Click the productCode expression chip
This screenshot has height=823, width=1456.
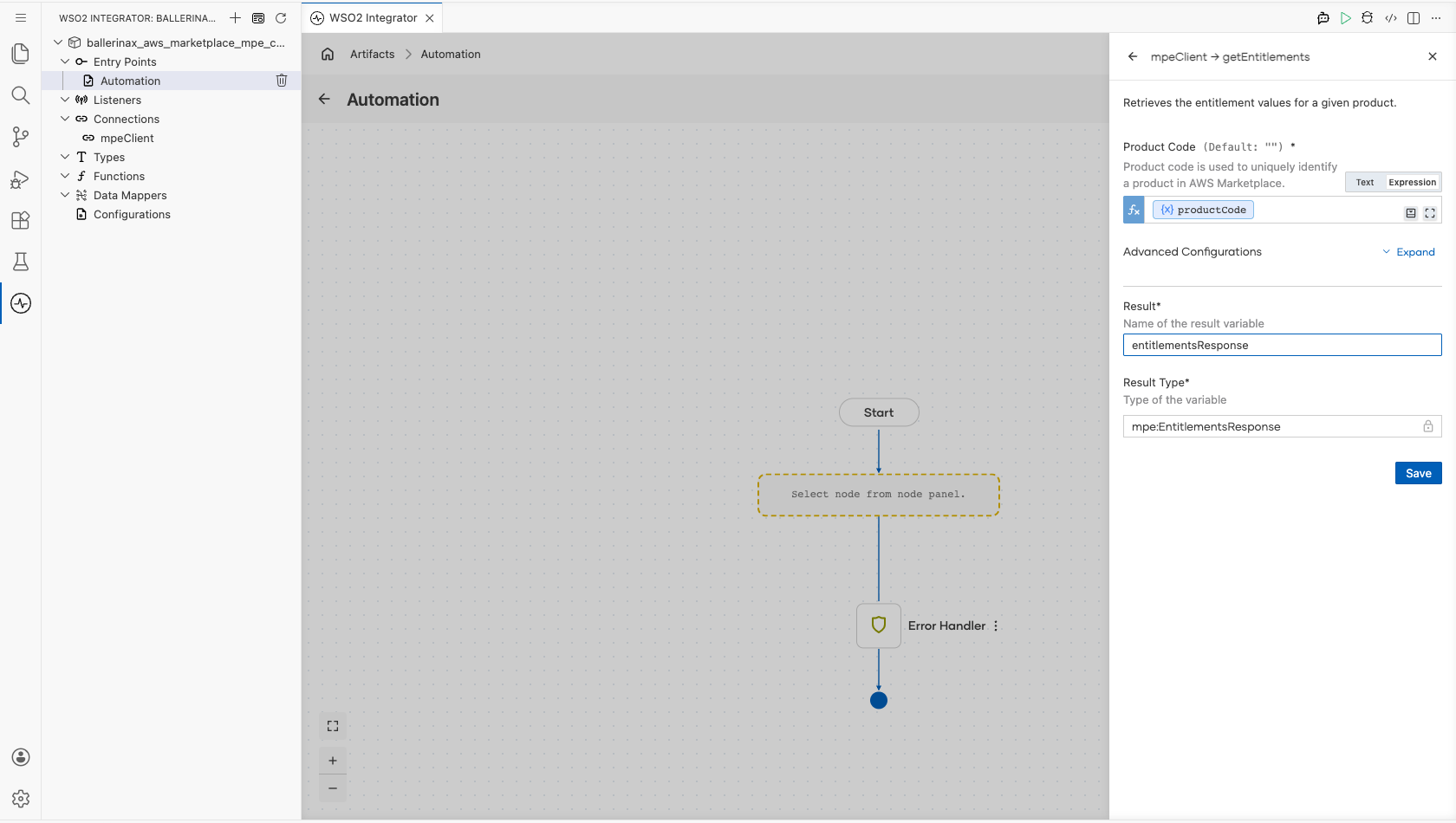(x=1203, y=210)
